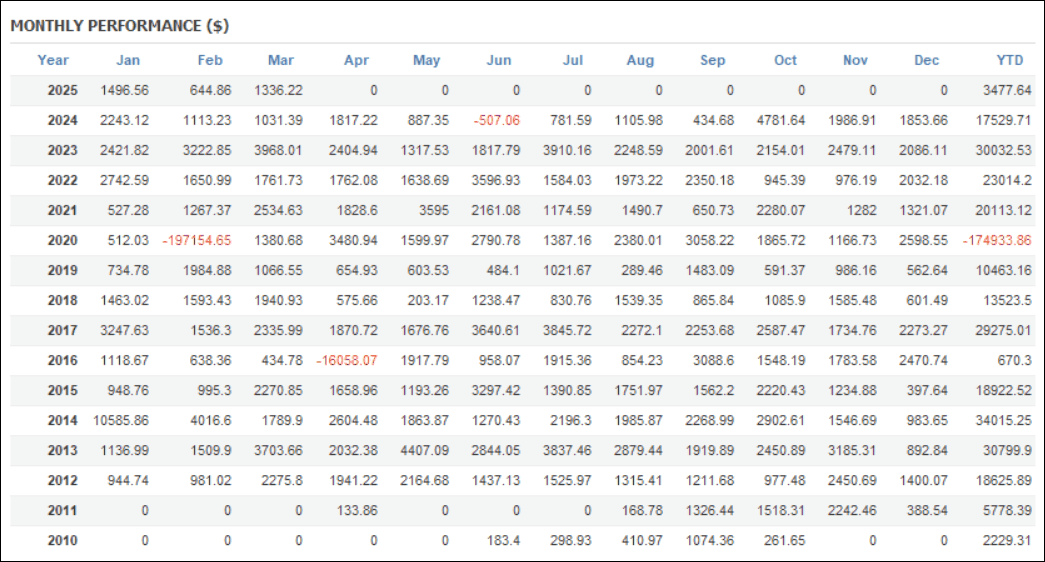The width and height of the screenshot is (1045, 562).
Task: Click the red -16058.07 April 2016 value
Action: tap(347, 360)
